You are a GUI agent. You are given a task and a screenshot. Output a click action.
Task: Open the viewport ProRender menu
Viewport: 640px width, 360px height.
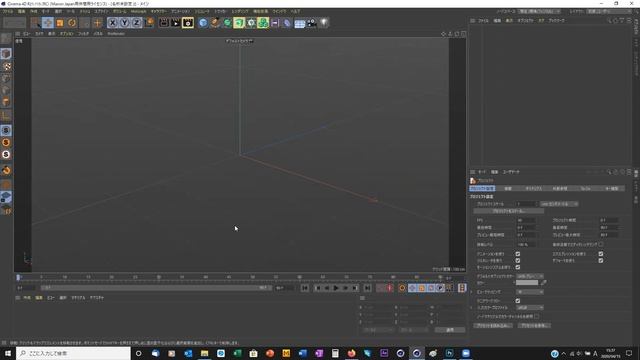coord(116,34)
